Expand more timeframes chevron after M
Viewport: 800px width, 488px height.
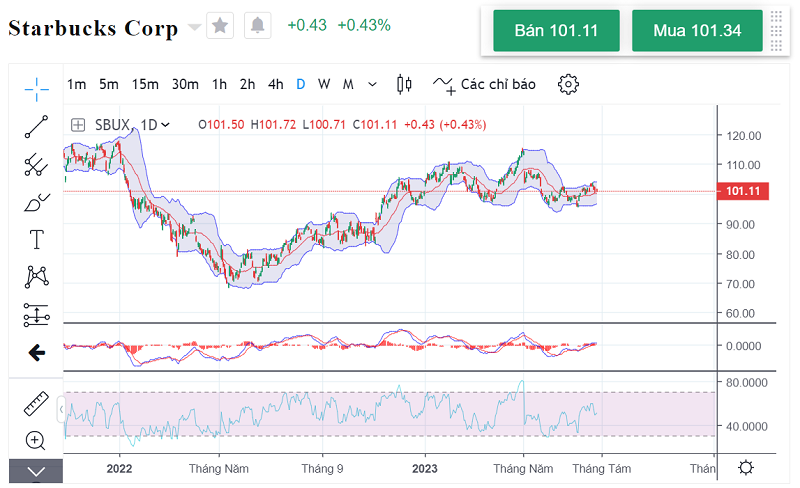pos(373,85)
